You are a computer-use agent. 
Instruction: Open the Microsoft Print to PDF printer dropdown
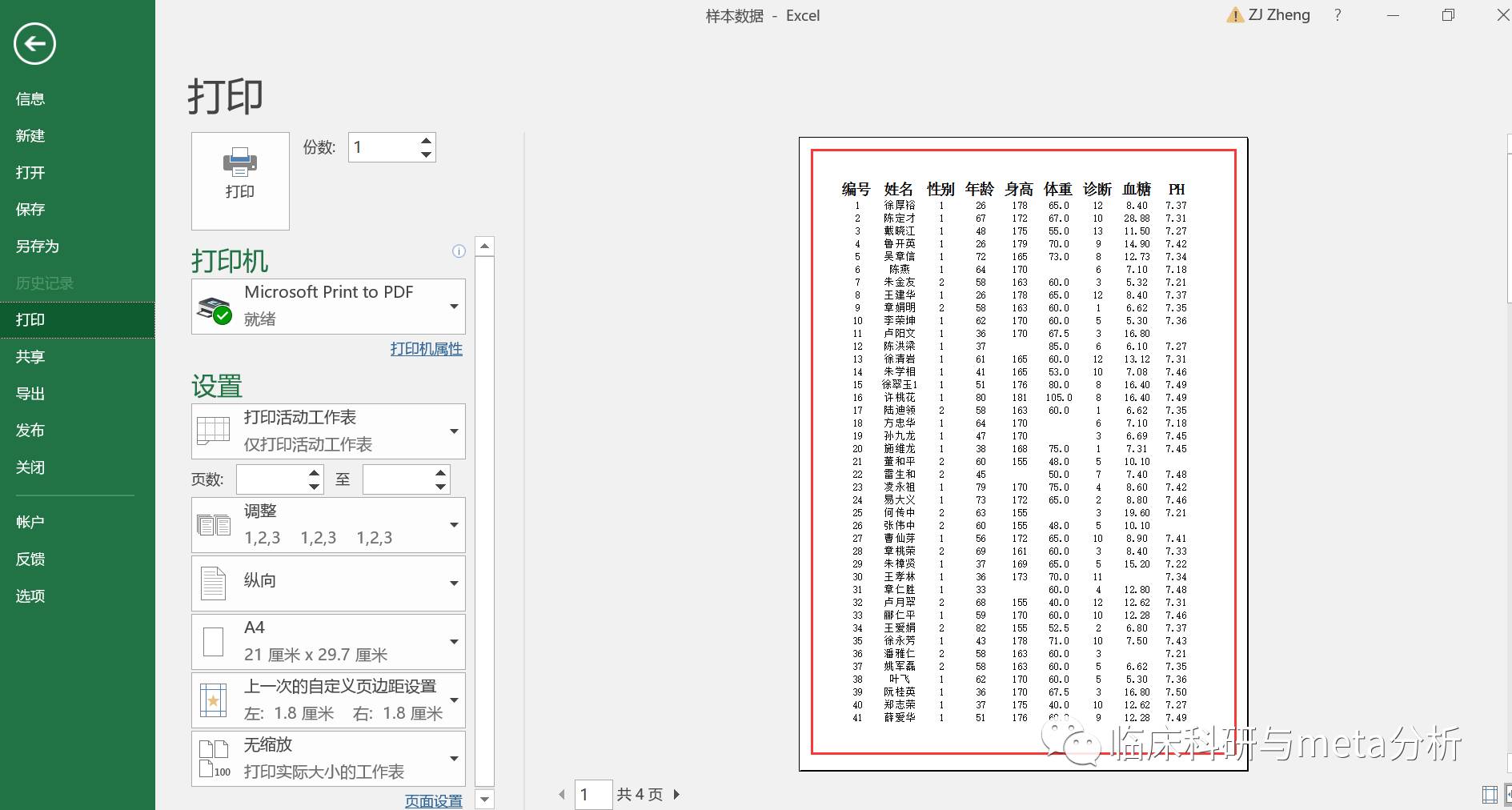[328, 307]
